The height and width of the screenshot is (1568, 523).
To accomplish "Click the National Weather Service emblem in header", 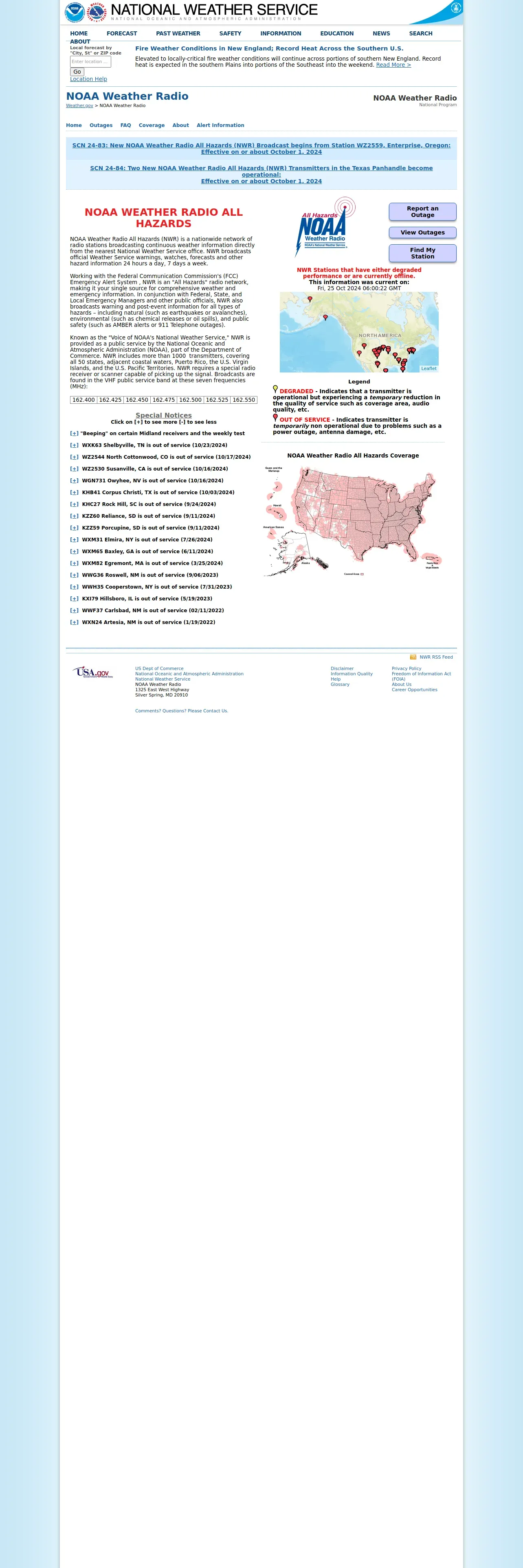I will tap(97, 11).
